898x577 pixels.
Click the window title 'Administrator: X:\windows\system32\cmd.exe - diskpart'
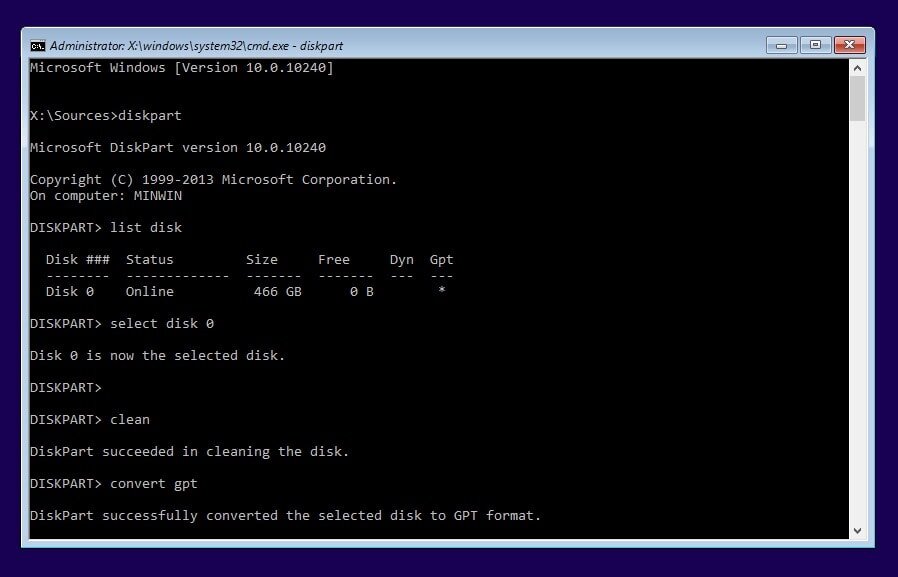click(x=196, y=46)
